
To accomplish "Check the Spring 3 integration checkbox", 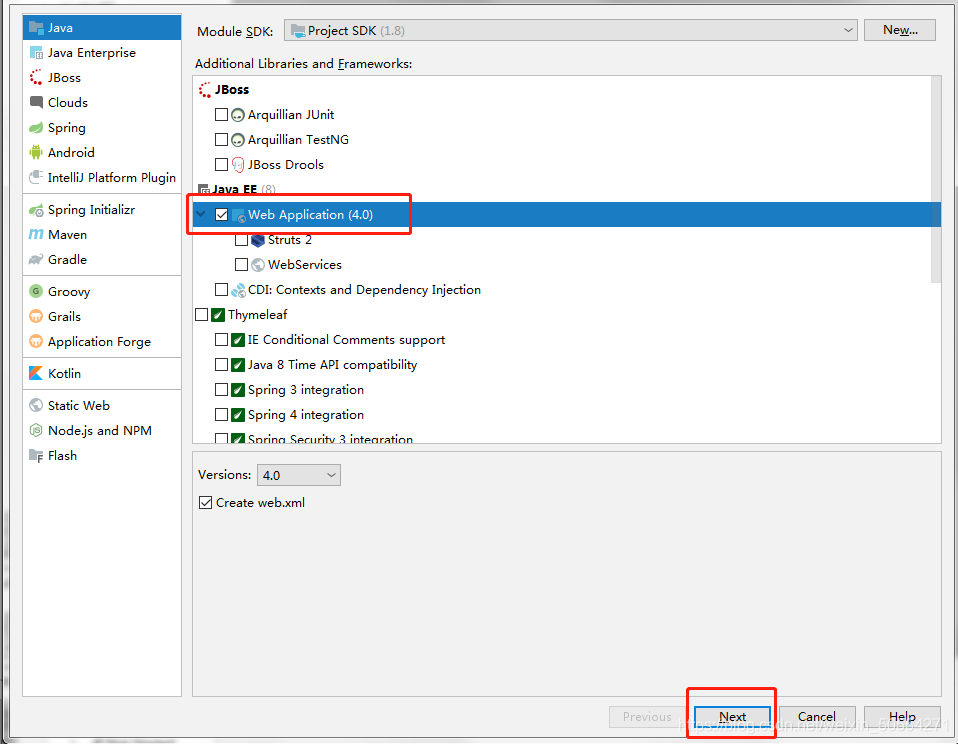I will point(221,390).
